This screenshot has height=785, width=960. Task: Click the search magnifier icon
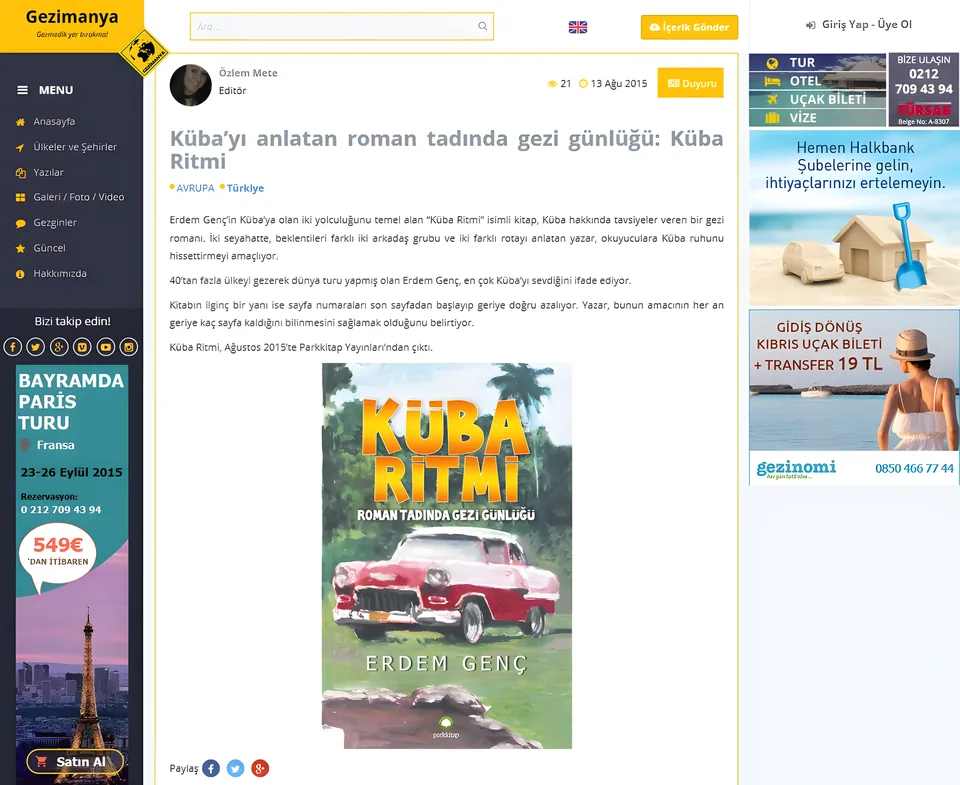coord(482,26)
